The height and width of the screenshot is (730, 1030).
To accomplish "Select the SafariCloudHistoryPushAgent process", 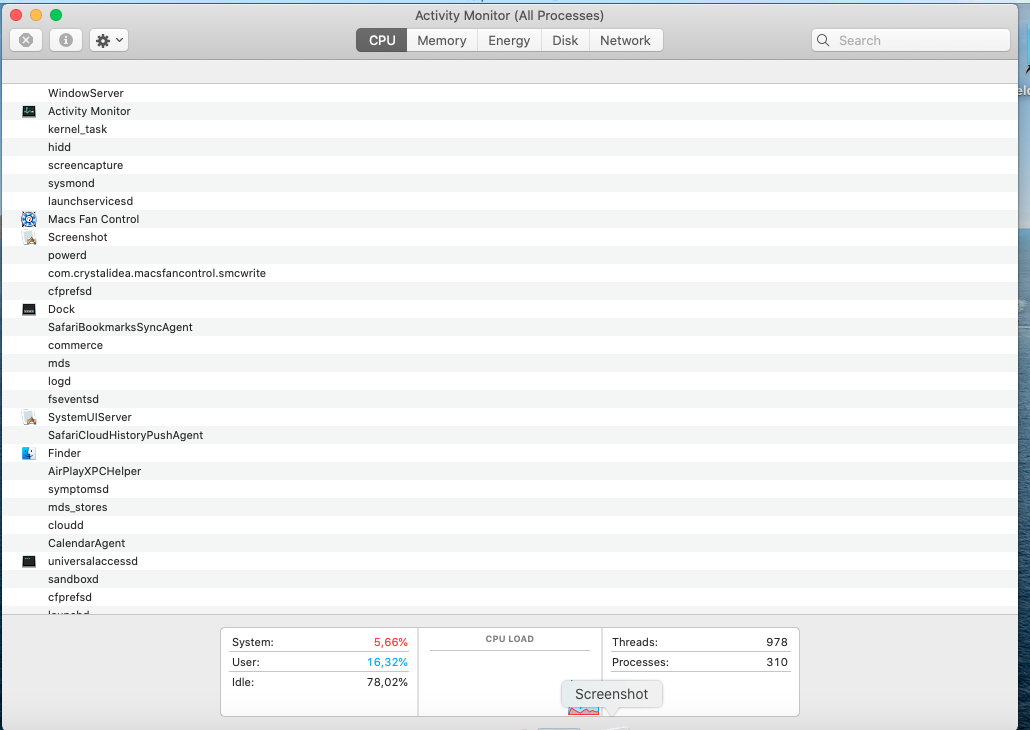I will pos(125,435).
